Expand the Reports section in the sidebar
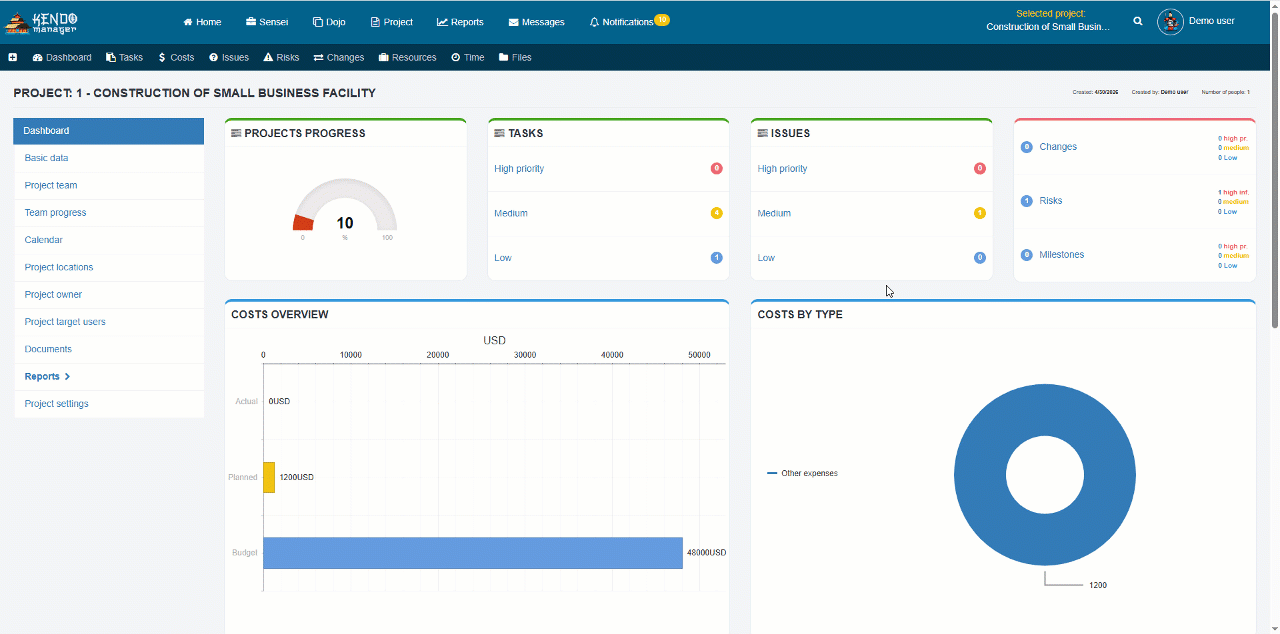 tap(109, 376)
